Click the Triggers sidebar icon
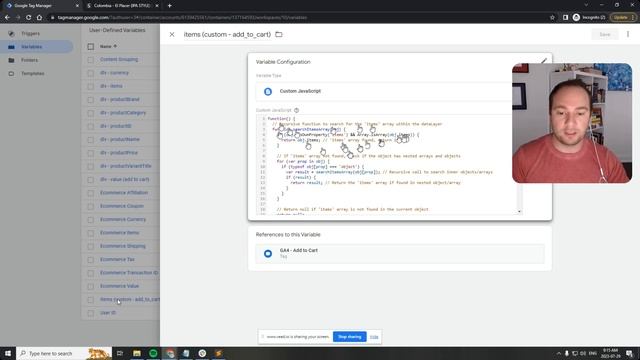Viewport: 640px width, 360px height. click(11, 33)
